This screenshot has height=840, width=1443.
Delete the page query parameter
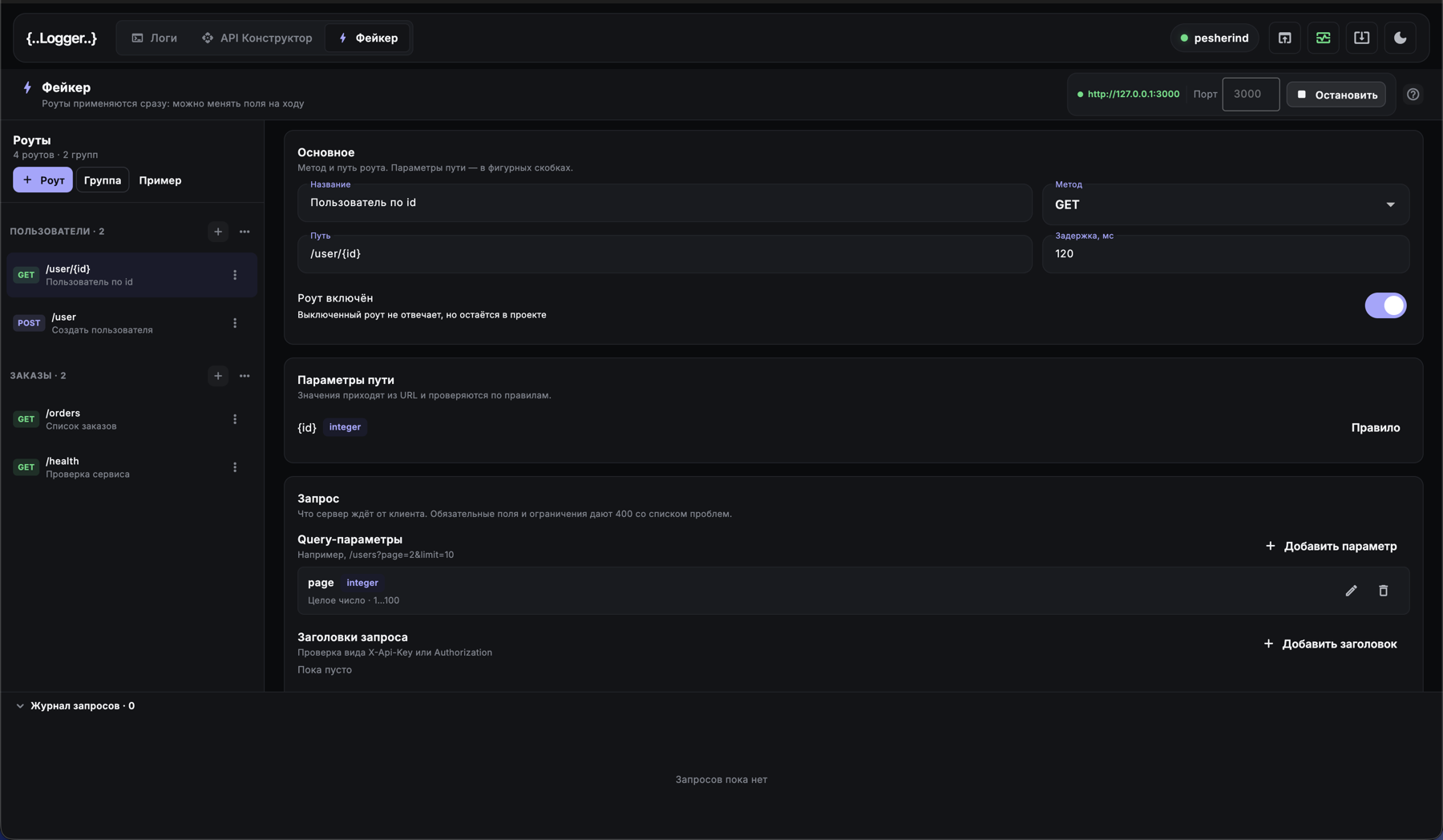tap(1384, 591)
